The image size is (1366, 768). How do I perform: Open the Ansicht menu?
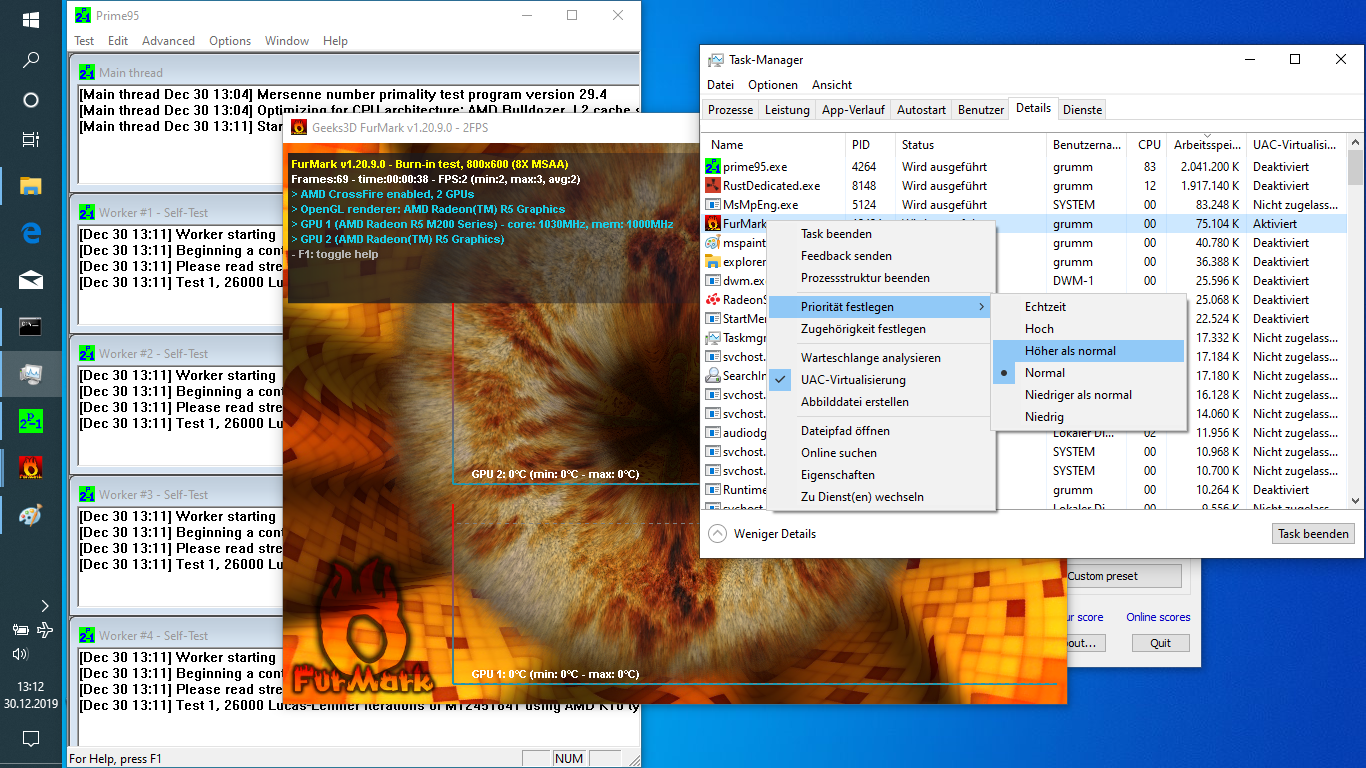[x=832, y=85]
